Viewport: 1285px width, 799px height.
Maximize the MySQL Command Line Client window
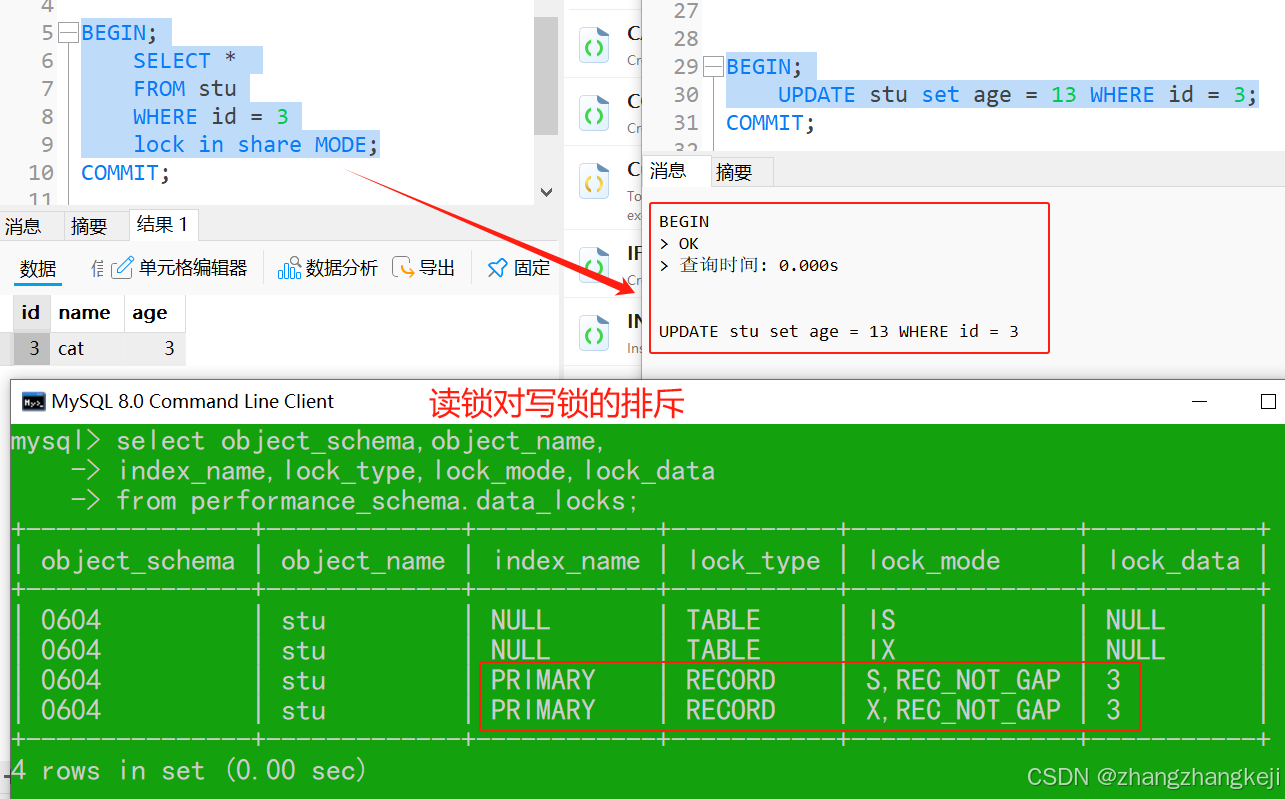click(x=1268, y=402)
